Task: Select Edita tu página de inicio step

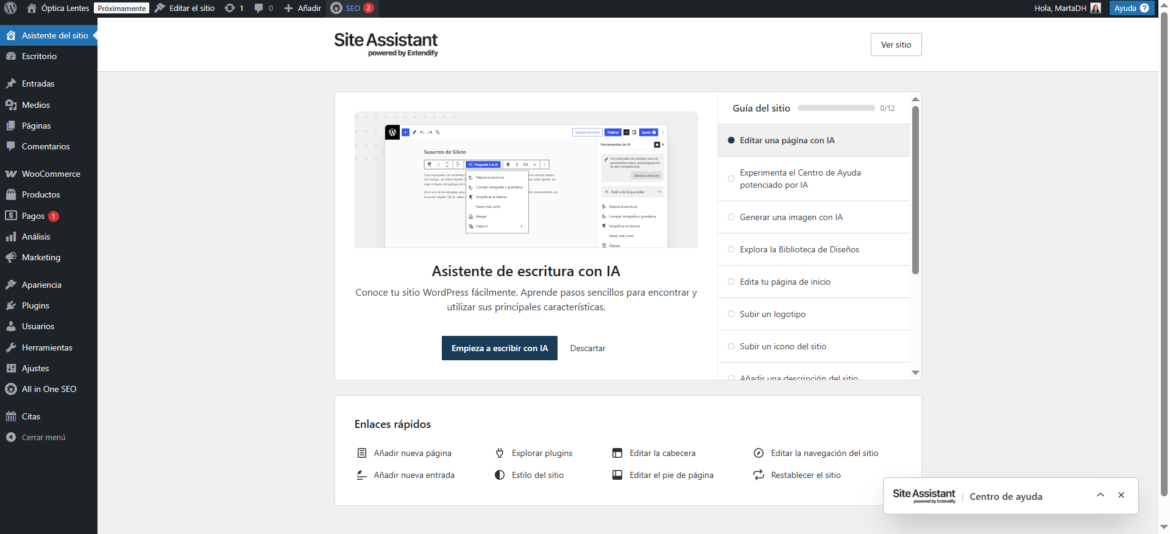Action: click(x=813, y=282)
